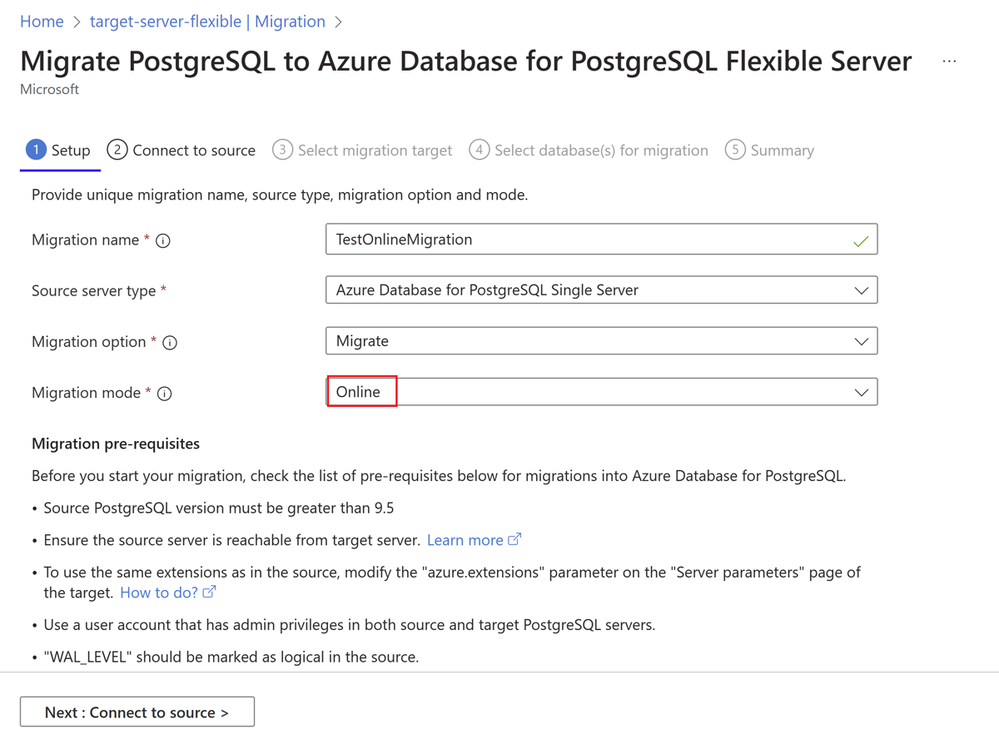Screen dimensions: 999x748
Task: Open the ellipsis more options menu
Action: tap(949, 62)
